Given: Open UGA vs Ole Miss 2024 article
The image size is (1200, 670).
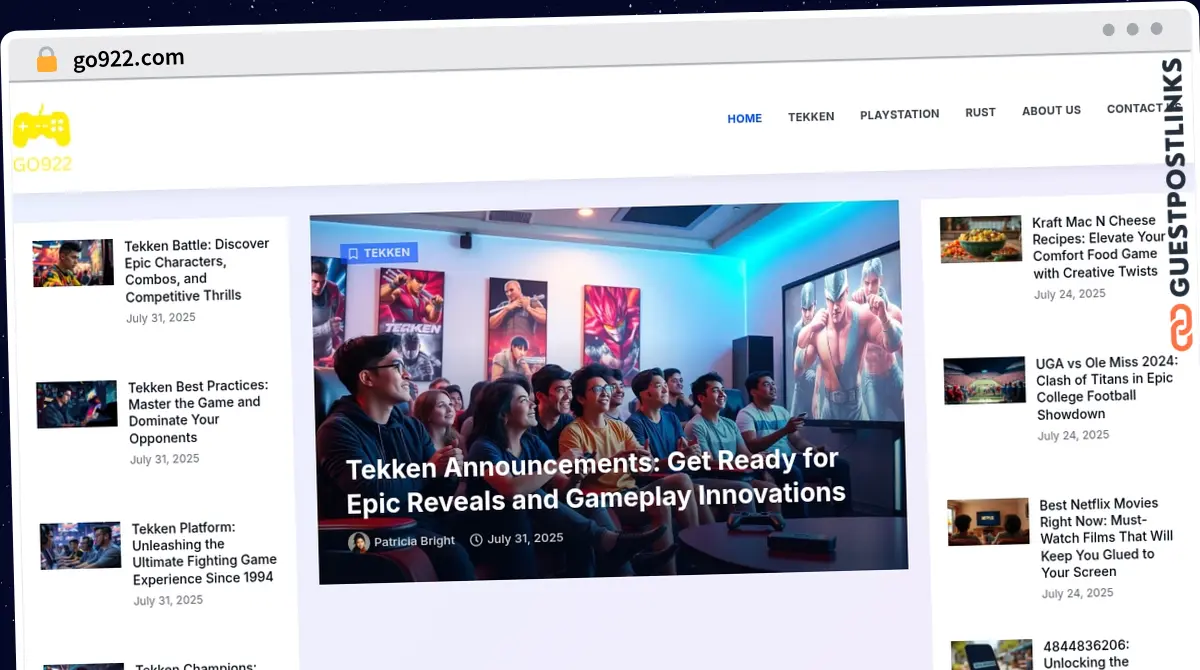Looking at the screenshot, I should [1106, 388].
